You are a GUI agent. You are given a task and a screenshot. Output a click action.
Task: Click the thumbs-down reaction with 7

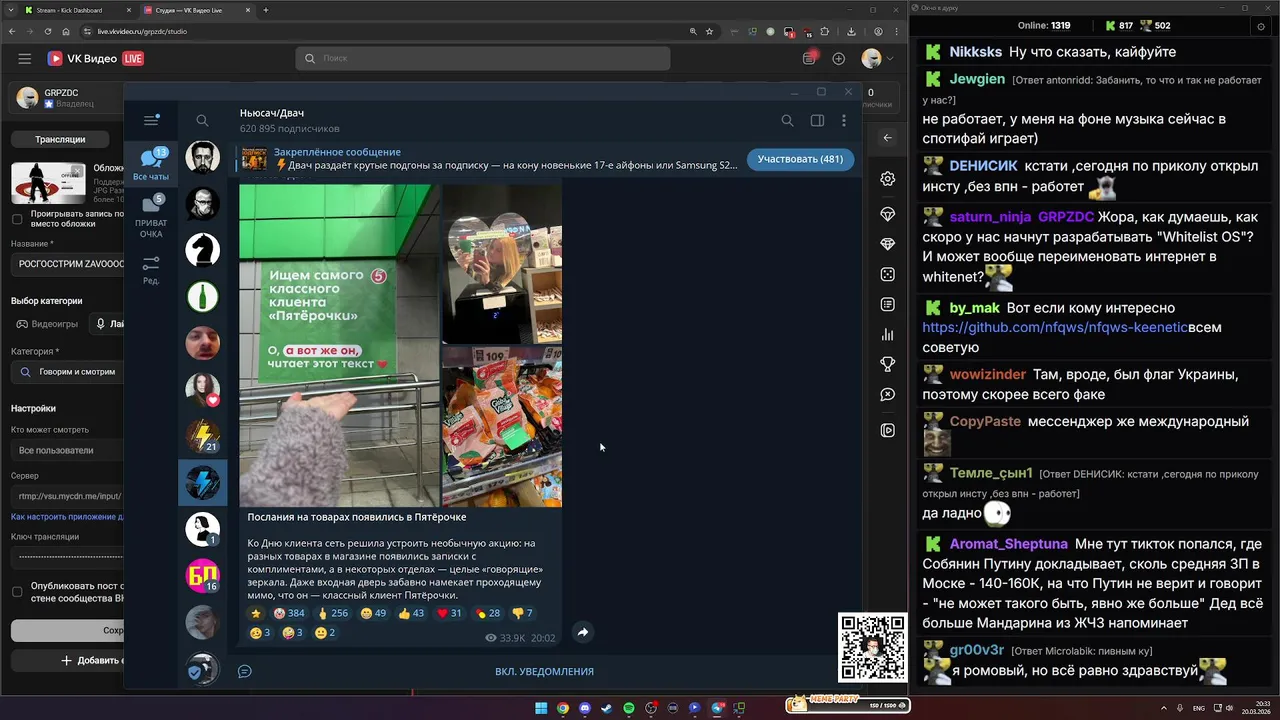[x=523, y=613]
